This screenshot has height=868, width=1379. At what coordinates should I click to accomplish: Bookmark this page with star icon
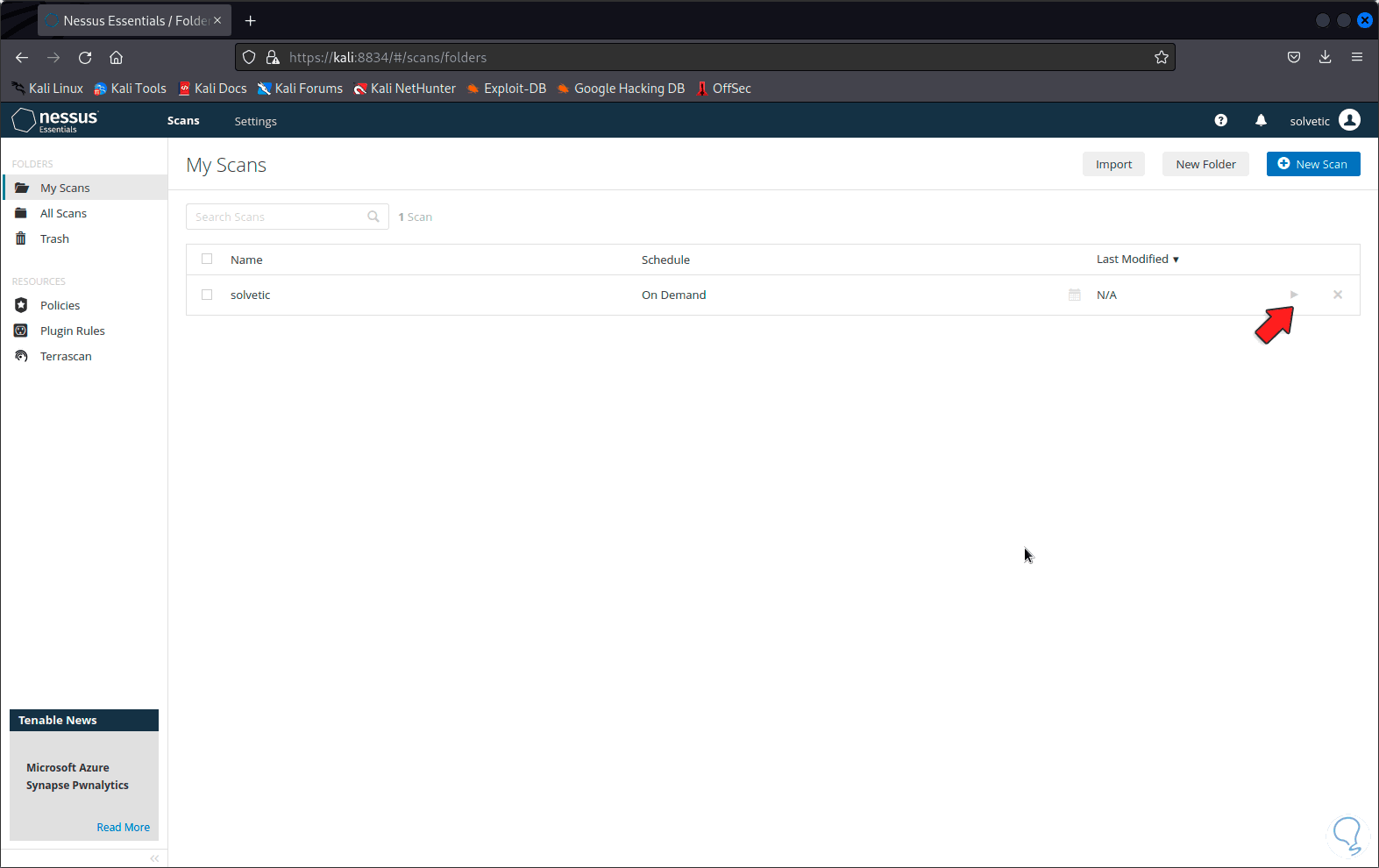[x=1162, y=57]
